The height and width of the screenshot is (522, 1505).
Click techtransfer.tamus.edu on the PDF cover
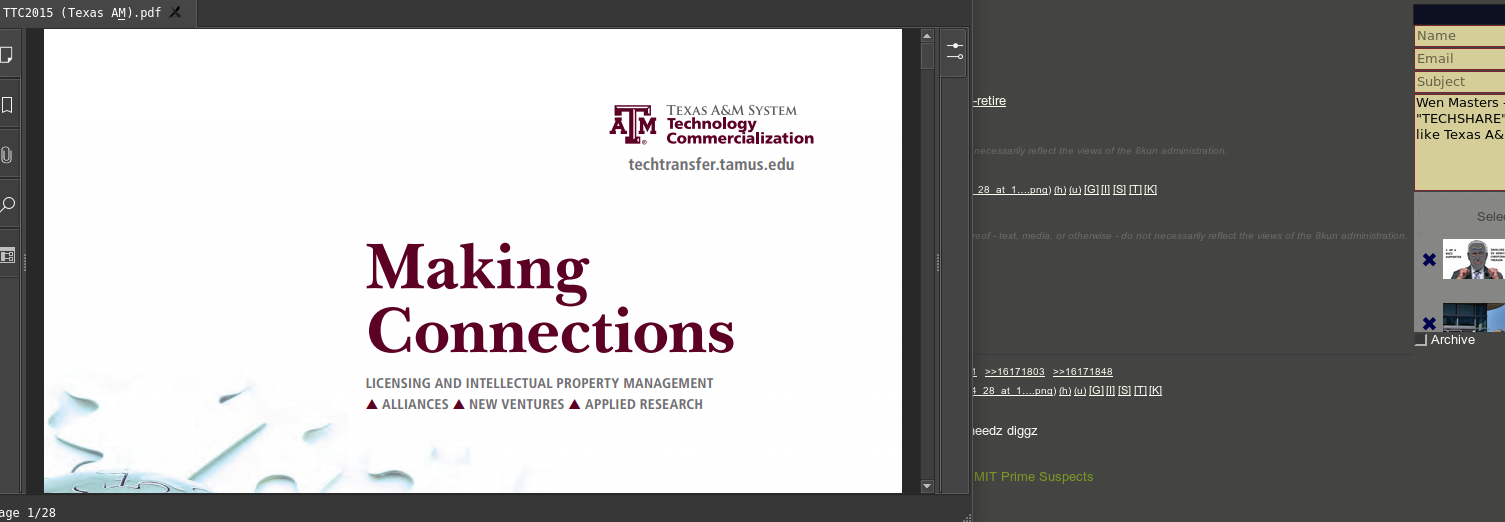coord(711,164)
